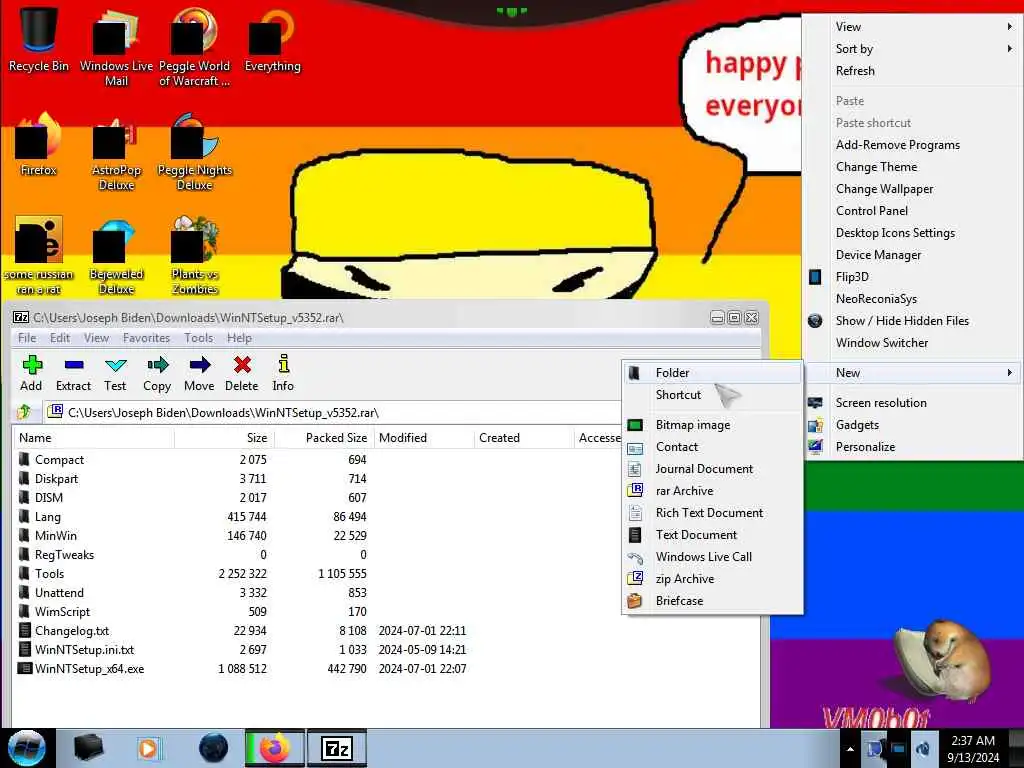Select Peggle World of Warcraft icon
Image resolution: width=1024 pixels, height=768 pixels.
(194, 46)
